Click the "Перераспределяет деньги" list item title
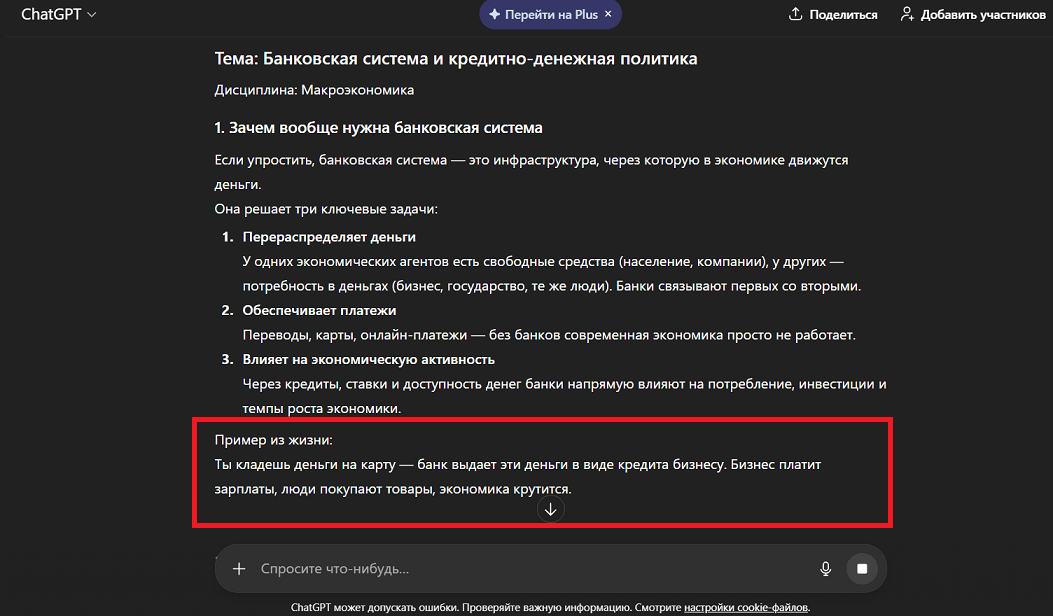The width and height of the screenshot is (1053, 616). [329, 237]
